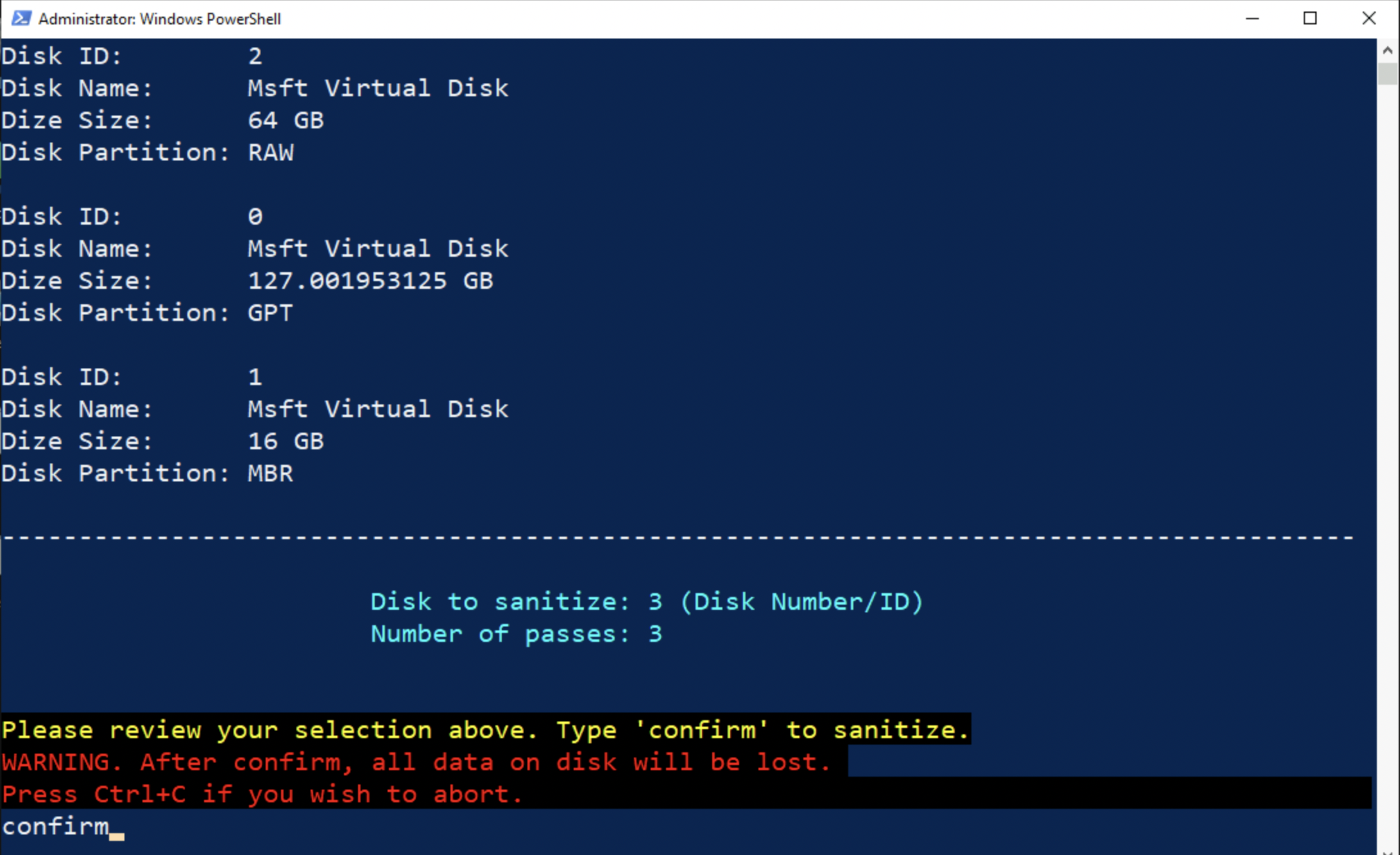Minimize the PowerShell window

[x=1252, y=19]
